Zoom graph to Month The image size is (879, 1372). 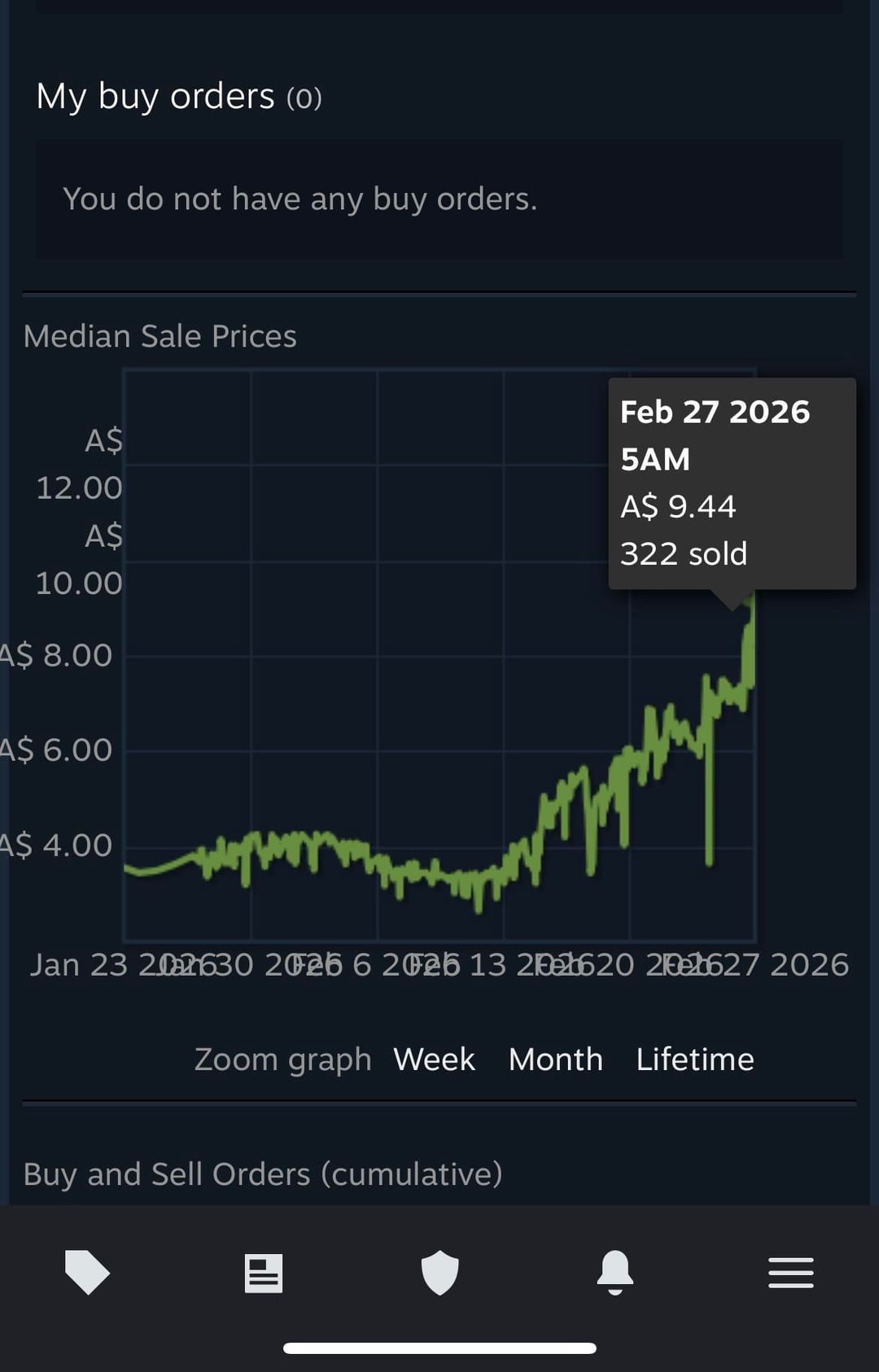(x=555, y=1060)
